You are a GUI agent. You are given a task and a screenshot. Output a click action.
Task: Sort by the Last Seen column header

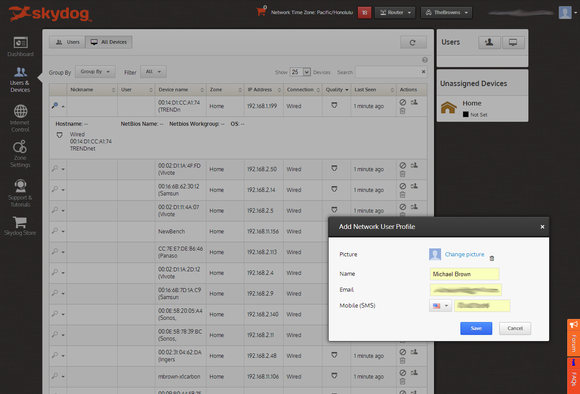[373, 90]
